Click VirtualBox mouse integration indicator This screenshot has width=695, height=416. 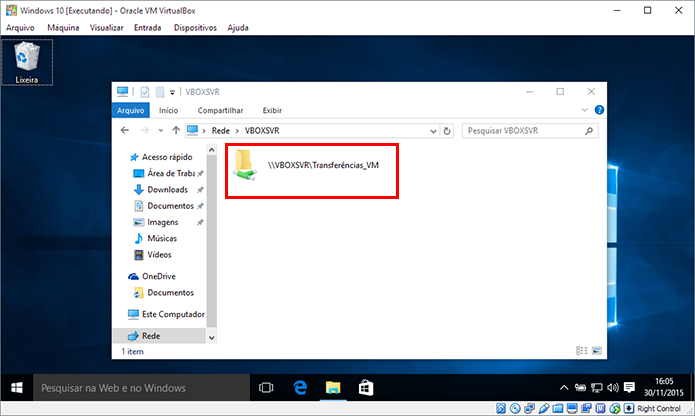(x=615, y=408)
